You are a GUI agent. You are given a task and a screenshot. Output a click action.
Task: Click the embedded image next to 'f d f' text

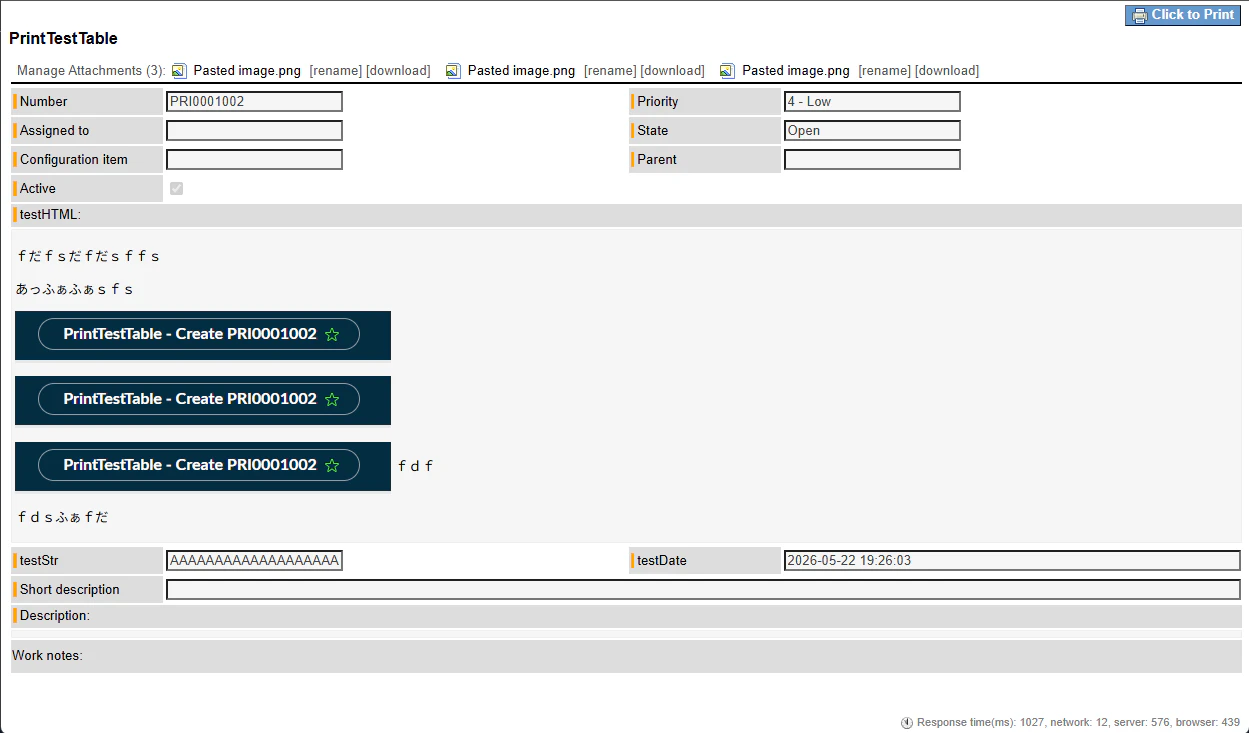pos(203,466)
